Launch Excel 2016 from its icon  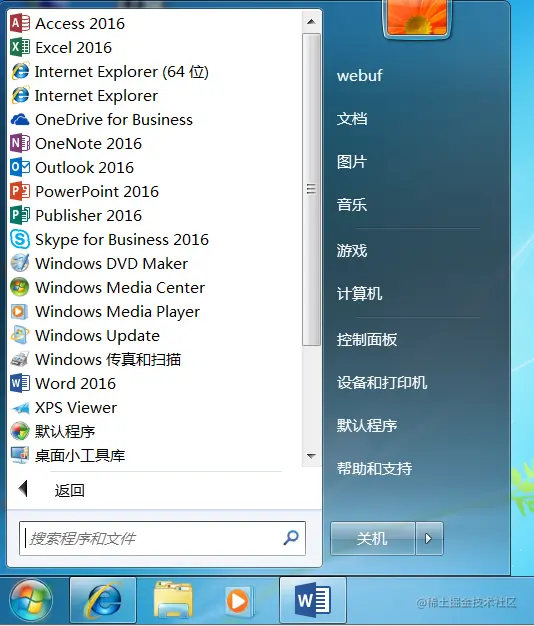[20, 48]
